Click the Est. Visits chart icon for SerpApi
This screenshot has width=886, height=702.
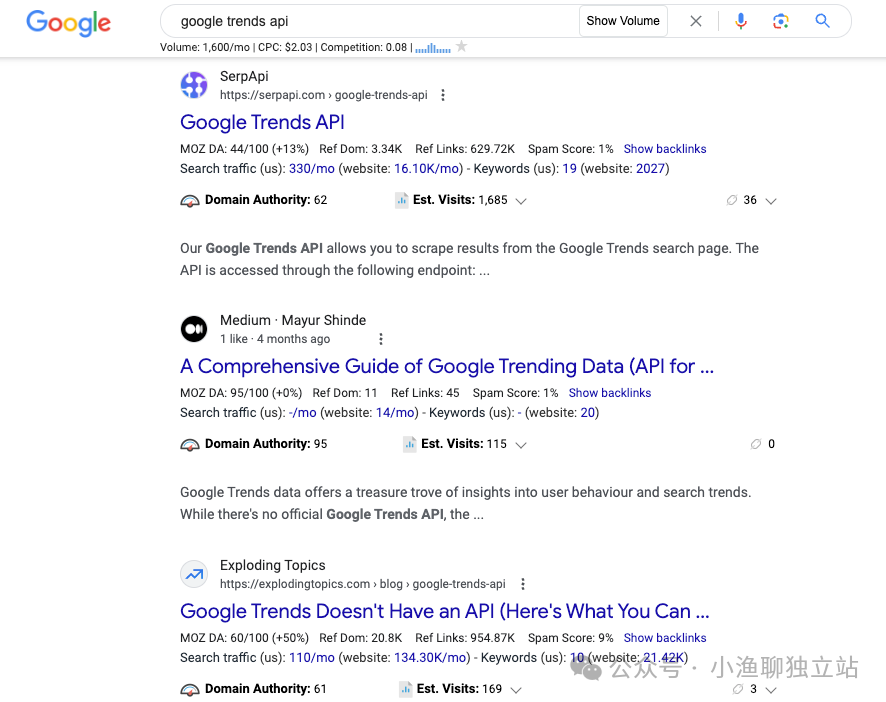pos(402,200)
